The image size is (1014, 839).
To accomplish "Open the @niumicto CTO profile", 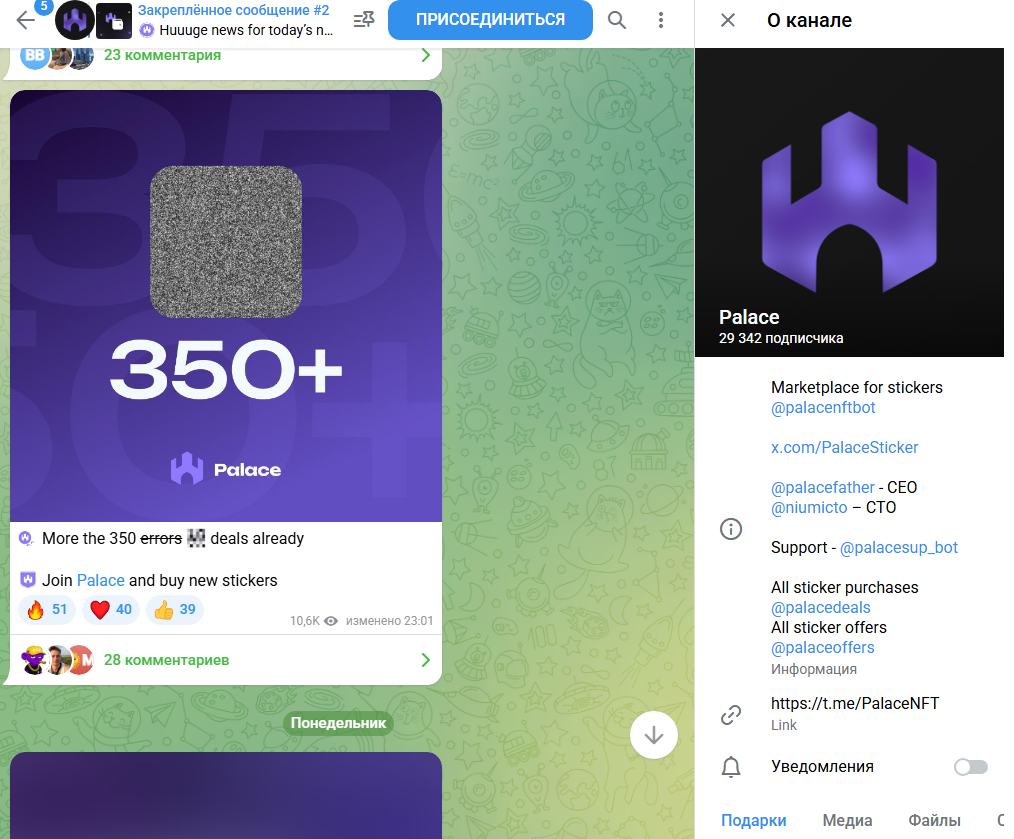I will [809, 507].
